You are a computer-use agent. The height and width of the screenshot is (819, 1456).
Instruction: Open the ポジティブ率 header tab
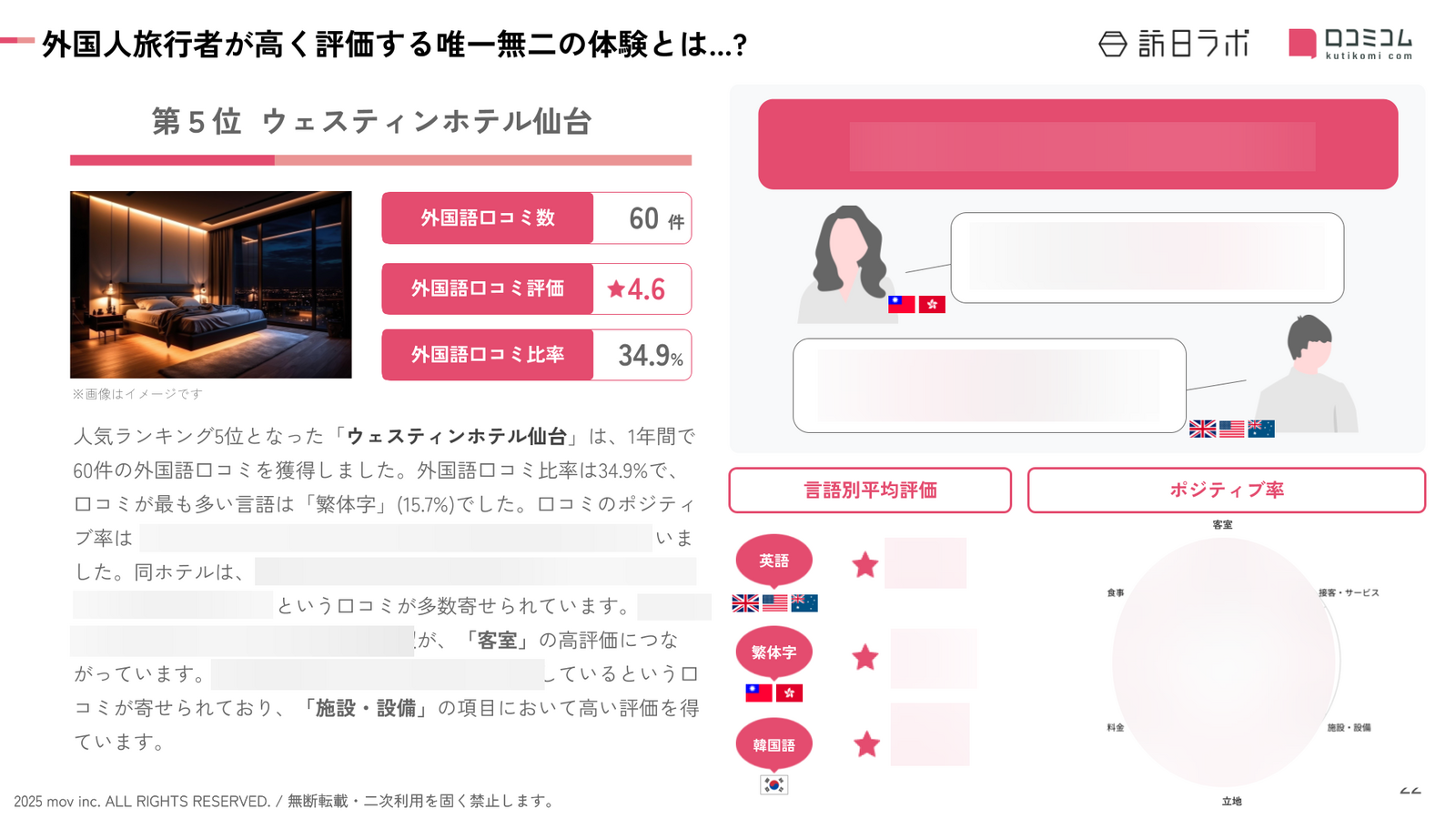(1226, 490)
